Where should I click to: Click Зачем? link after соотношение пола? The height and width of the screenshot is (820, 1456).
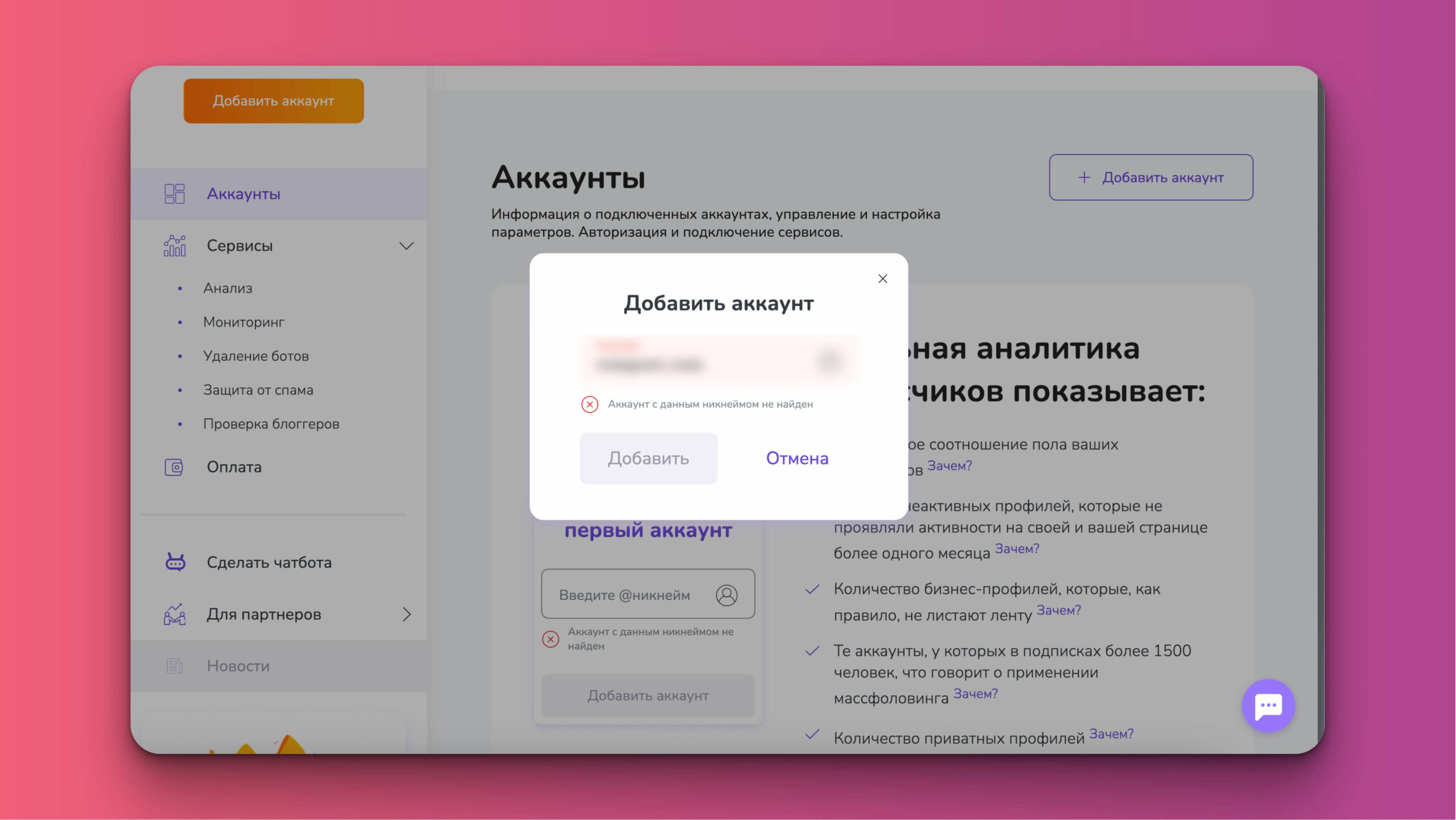click(949, 466)
